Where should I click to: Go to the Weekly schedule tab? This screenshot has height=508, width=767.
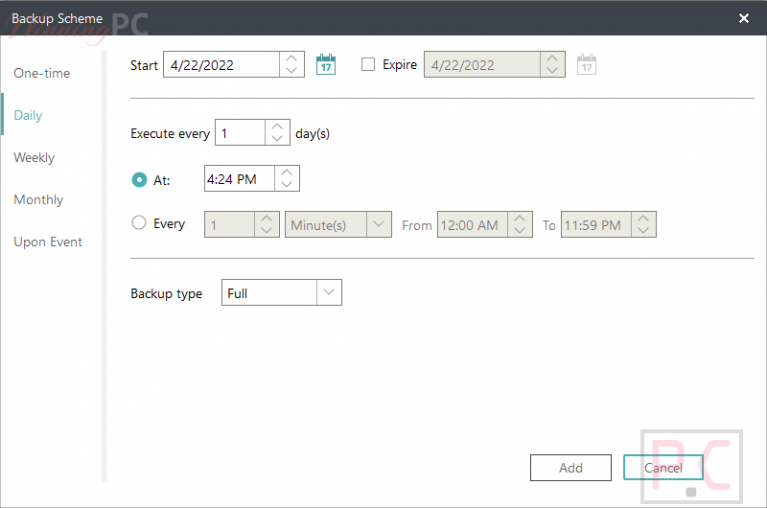click(x=34, y=157)
